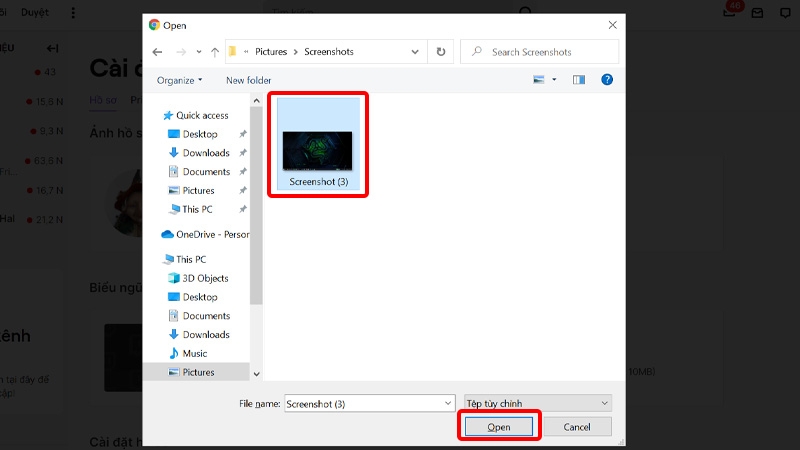The width and height of the screenshot is (800, 450).
Task: Refresh the Screenshots folder
Action: click(x=441, y=52)
